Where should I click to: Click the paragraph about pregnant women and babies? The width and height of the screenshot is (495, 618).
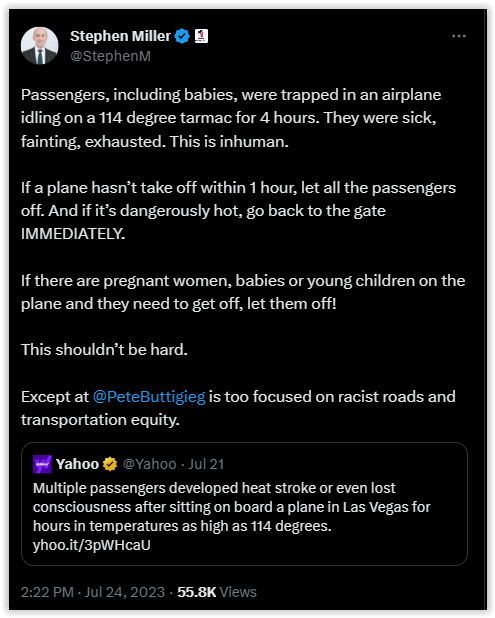click(x=243, y=292)
